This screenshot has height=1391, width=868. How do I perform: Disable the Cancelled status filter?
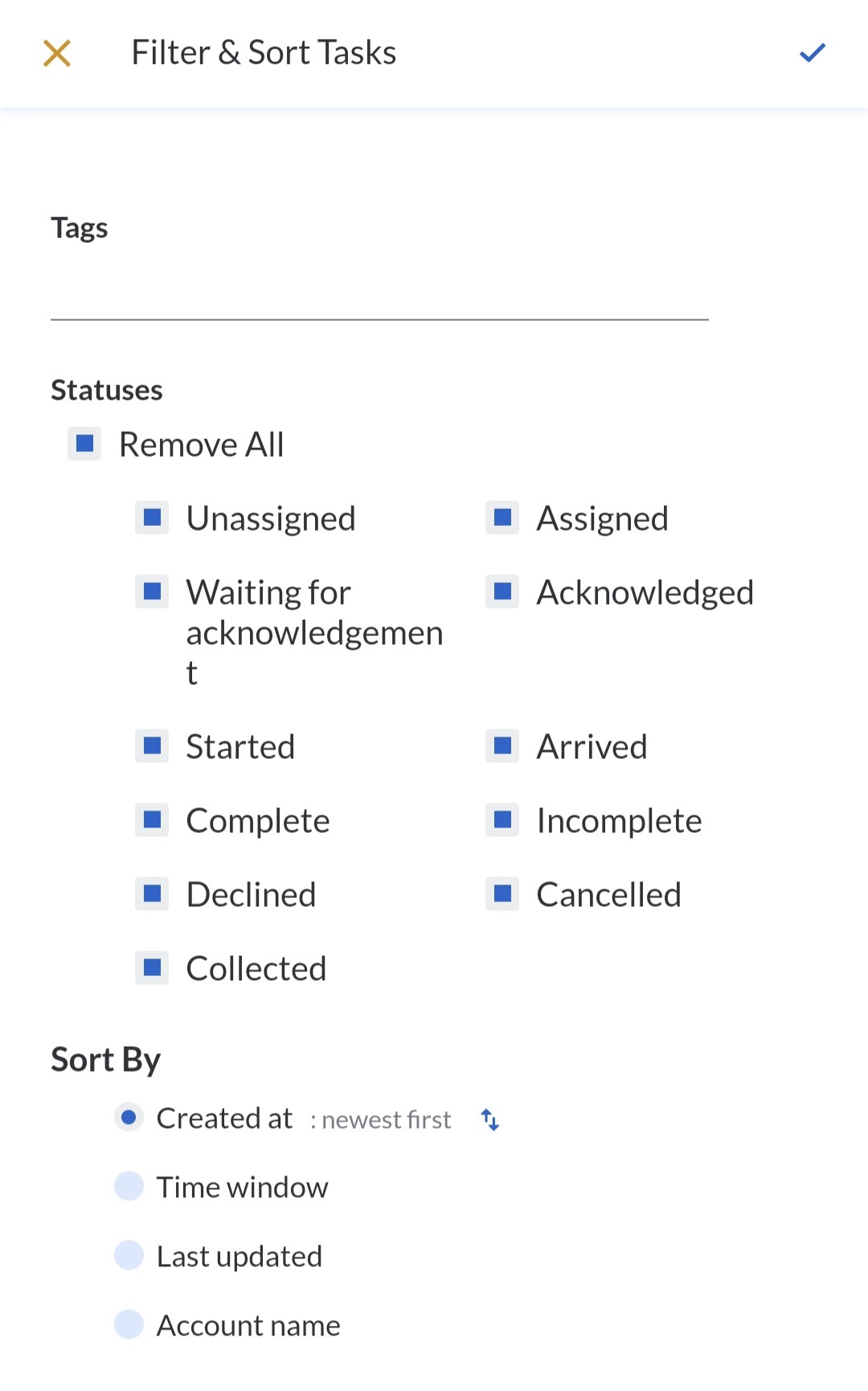pyautogui.click(x=503, y=894)
